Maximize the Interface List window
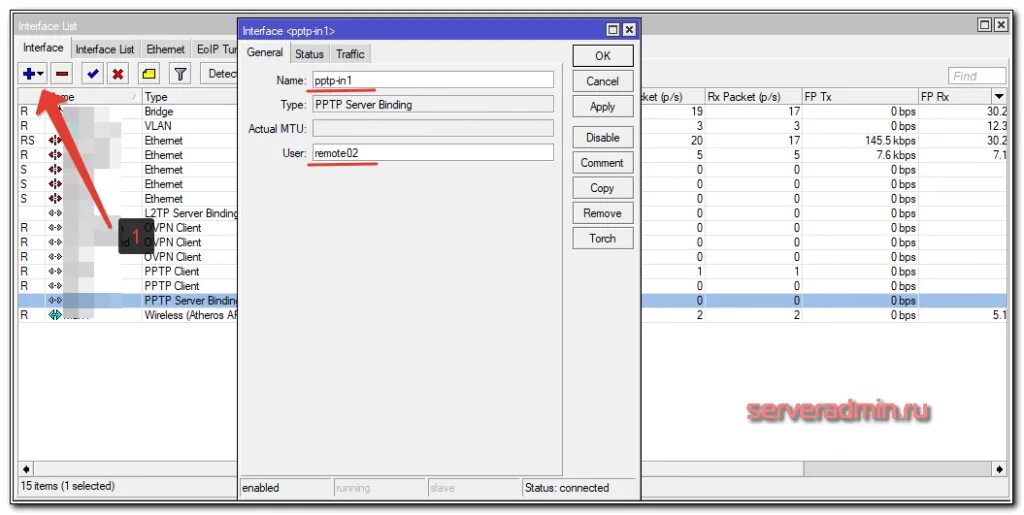This screenshot has width=1024, height=515. coord(985,25)
